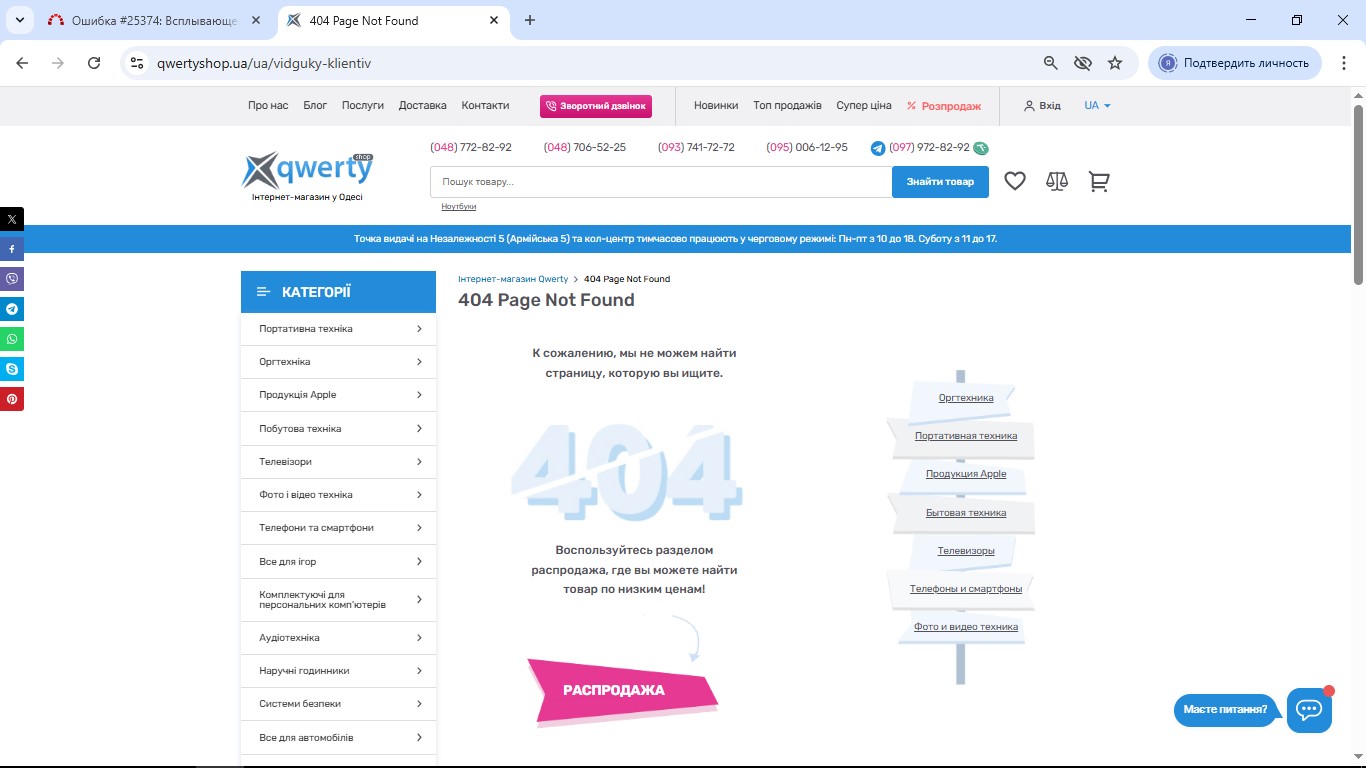The width and height of the screenshot is (1366, 768).
Task: Open the live chat bubble icon
Action: pos(1309,710)
